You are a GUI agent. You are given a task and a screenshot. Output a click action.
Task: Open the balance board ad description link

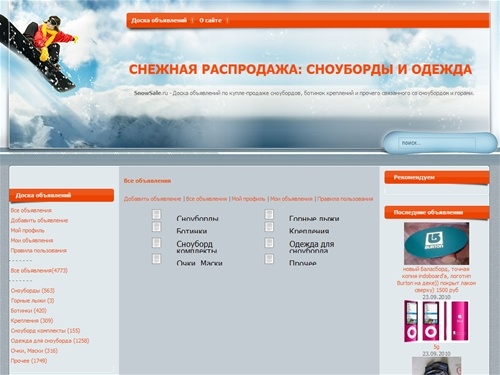[x=436, y=279]
